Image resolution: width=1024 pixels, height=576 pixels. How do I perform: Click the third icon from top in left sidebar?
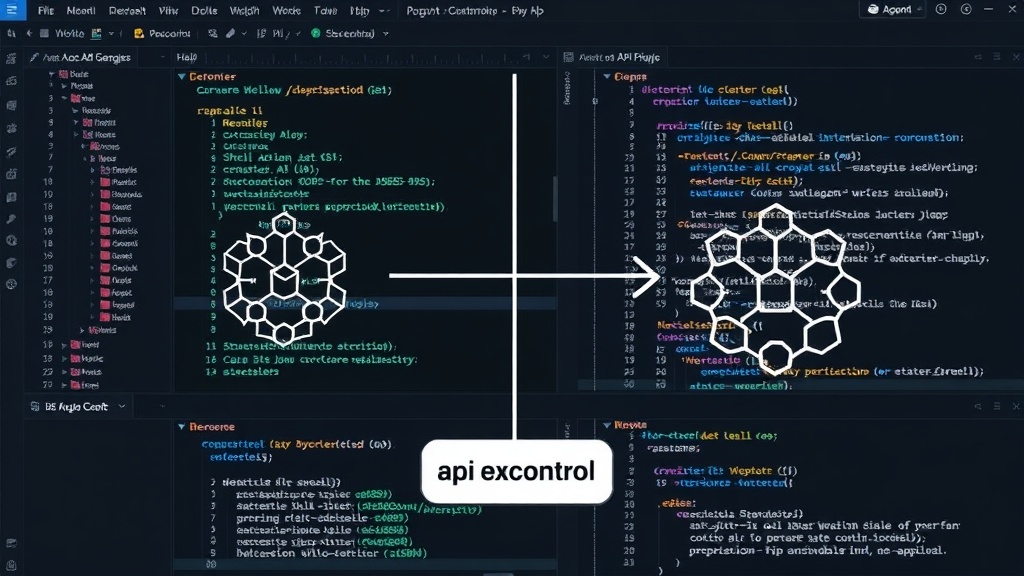pos(11,105)
